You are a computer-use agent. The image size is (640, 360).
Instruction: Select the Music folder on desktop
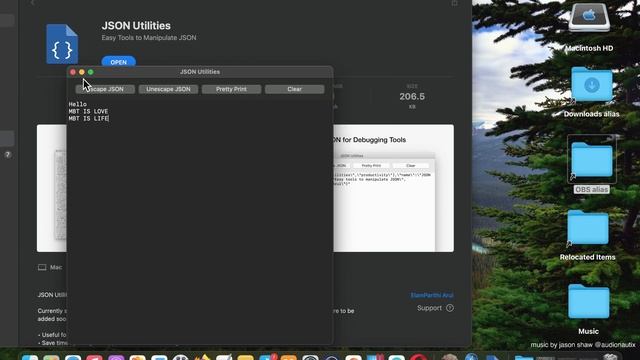pyautogui.click(x=588, y=302)
